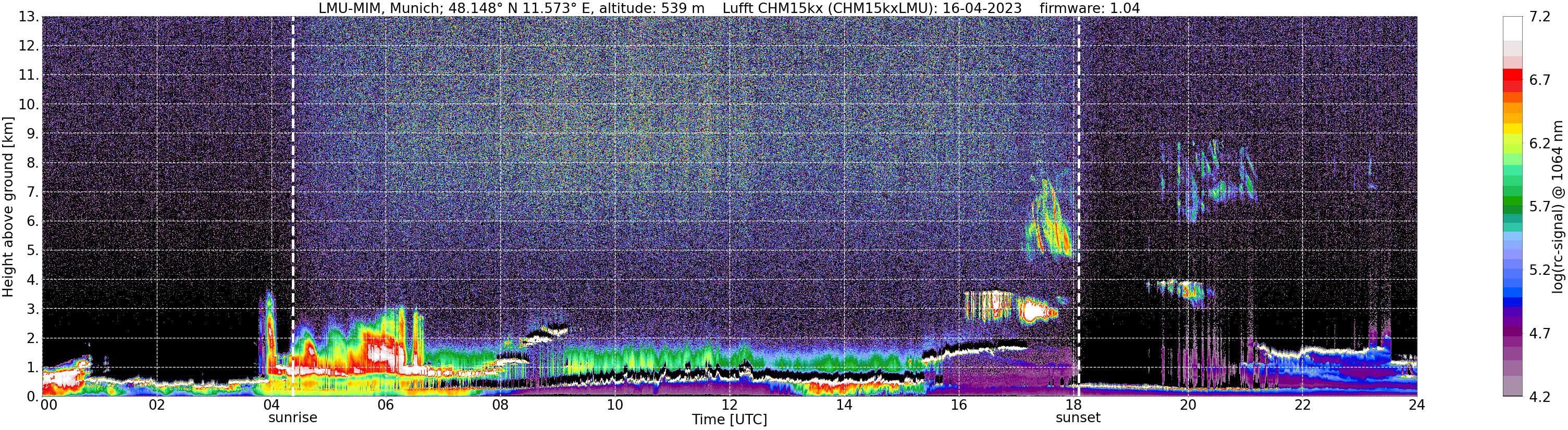The width and height of the screenshot is (1568, 430).
Task: Click the '08' tick on time axis
Action: [500, 405]
